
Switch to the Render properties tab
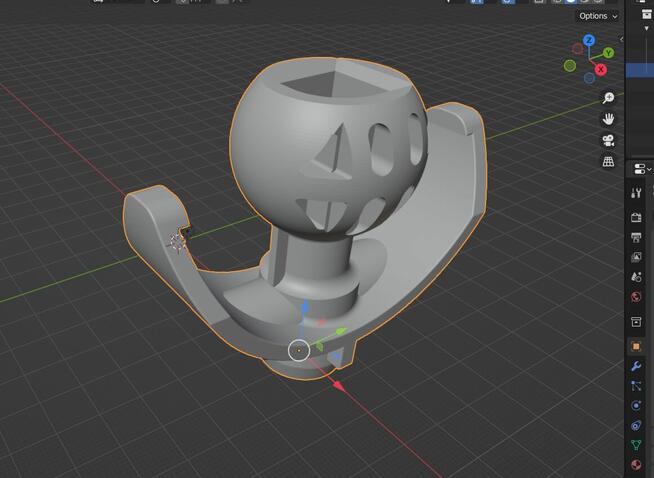(x=636, y=217)
